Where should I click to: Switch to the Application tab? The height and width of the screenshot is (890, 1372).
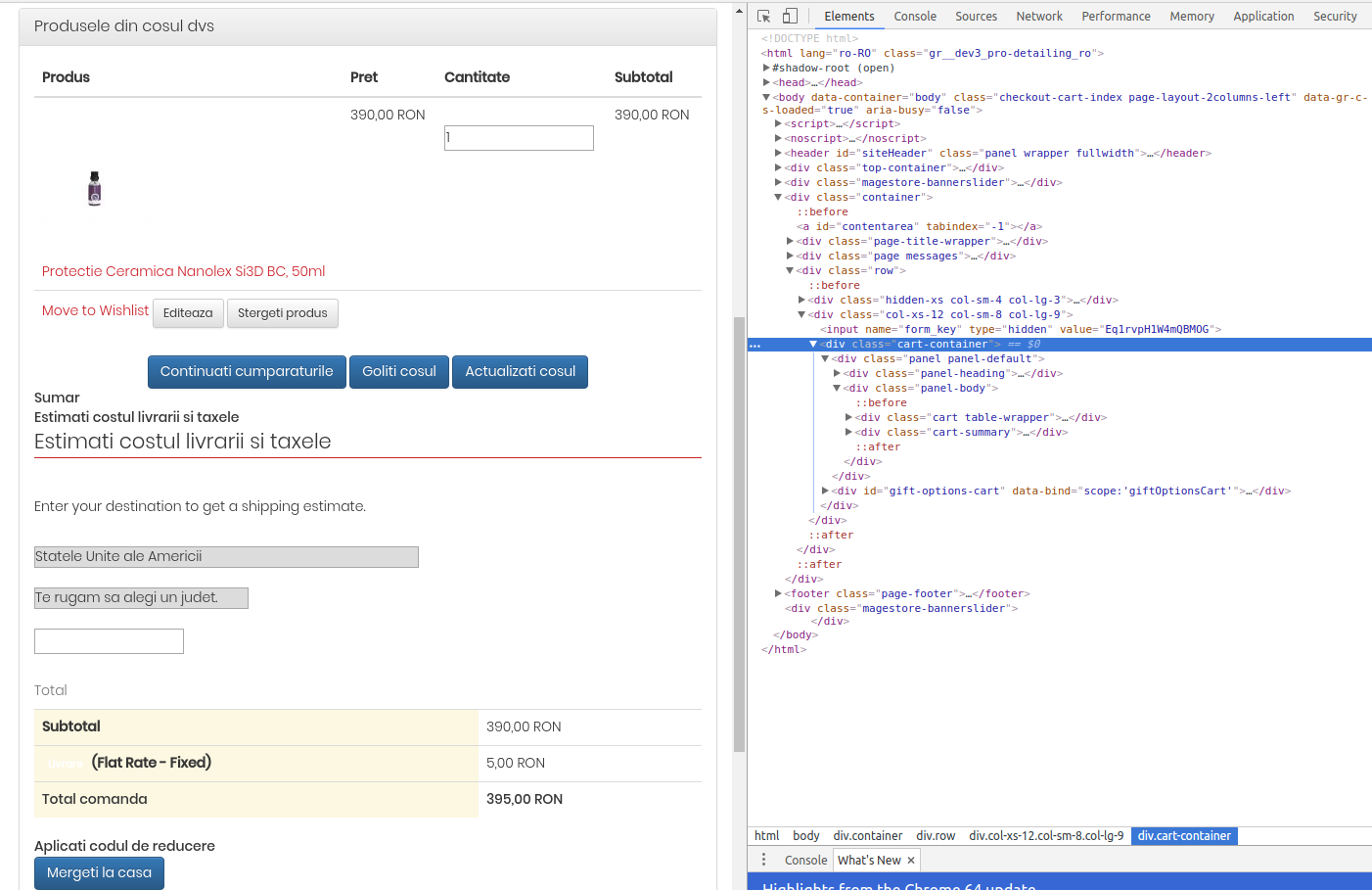pos(1263,16)
